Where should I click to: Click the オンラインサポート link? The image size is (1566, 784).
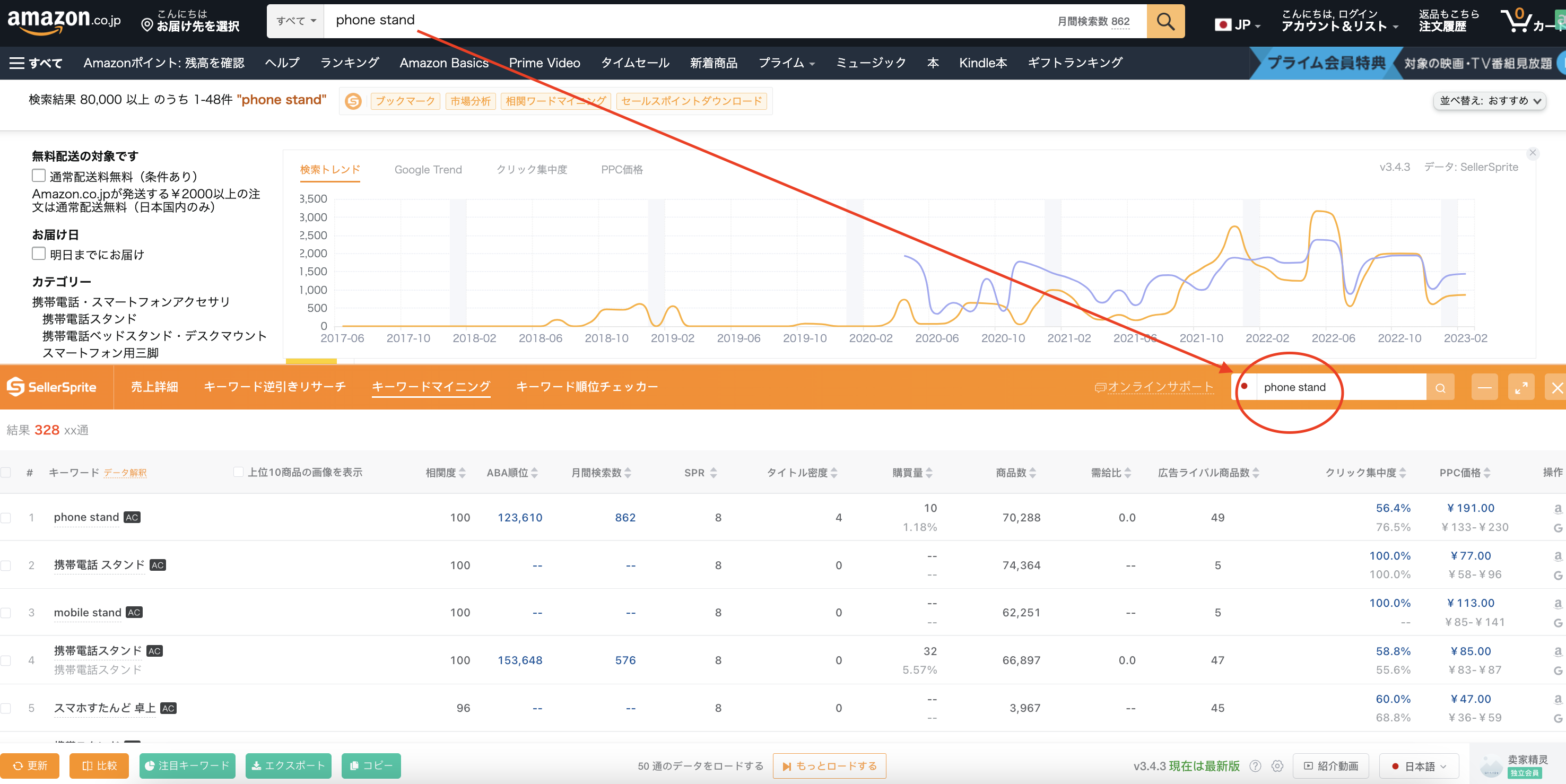coord(1154,387)
